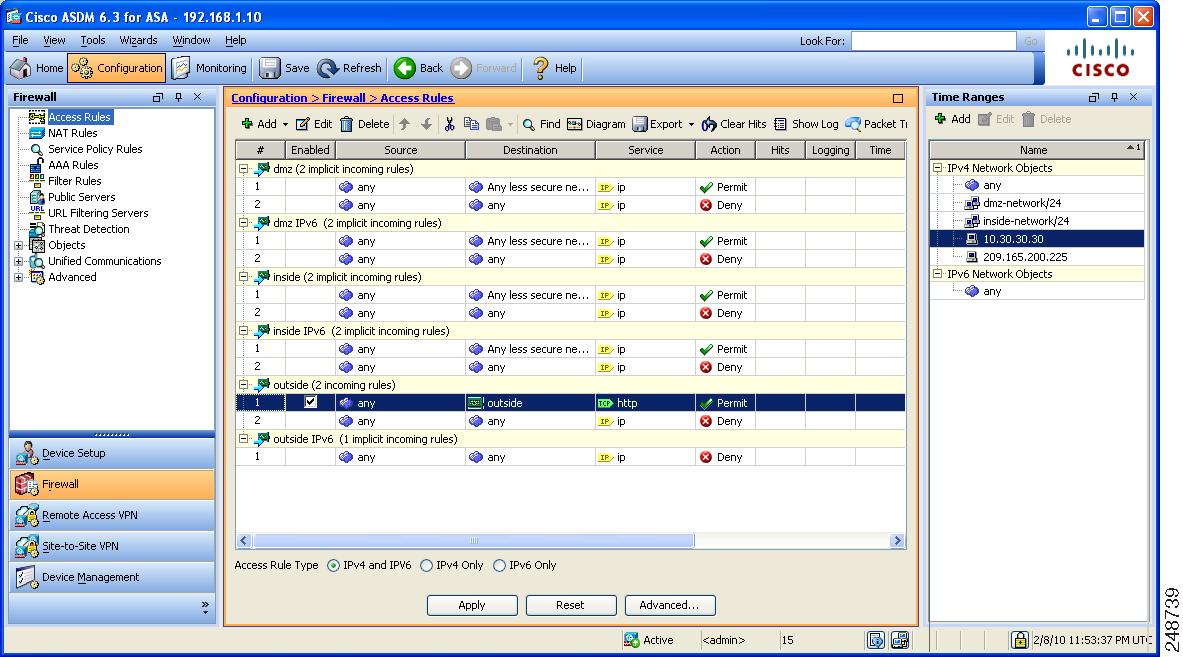Viewport: 1183px width, 657px height.
Task: Clear Hits counters for rules
Action: coord(734,124)
